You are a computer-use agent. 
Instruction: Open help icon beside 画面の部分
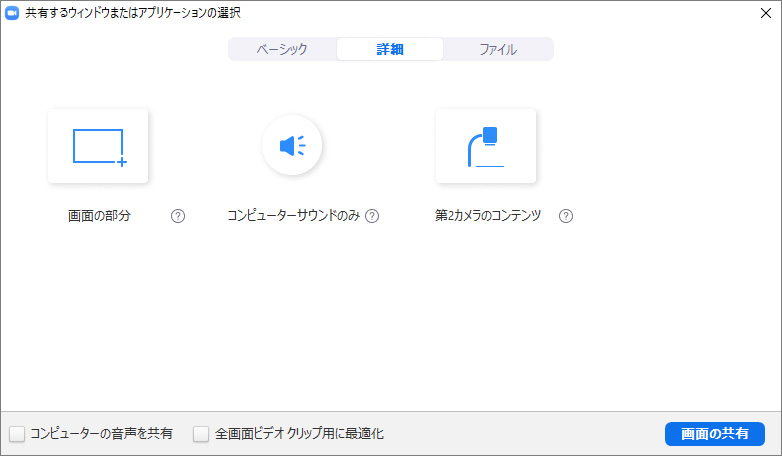click(178, 216)
